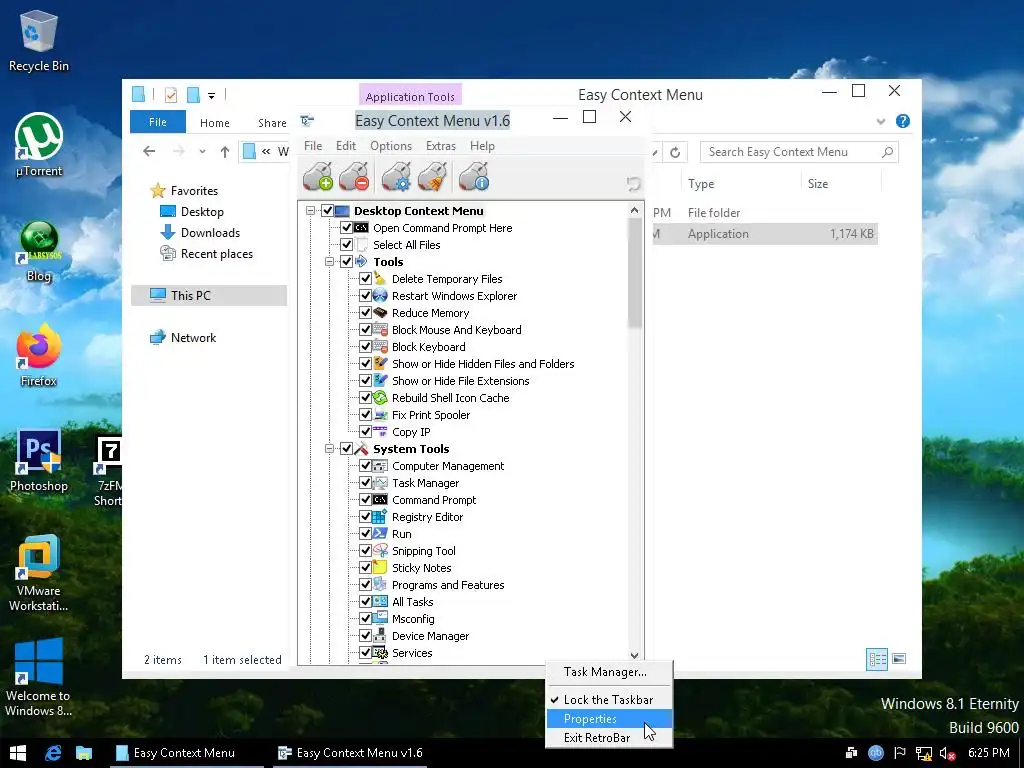This screenshot has width=1024, height=768.
Task: Open File Explorer pinned on the taskbar
Action: [x=84, y=753]
